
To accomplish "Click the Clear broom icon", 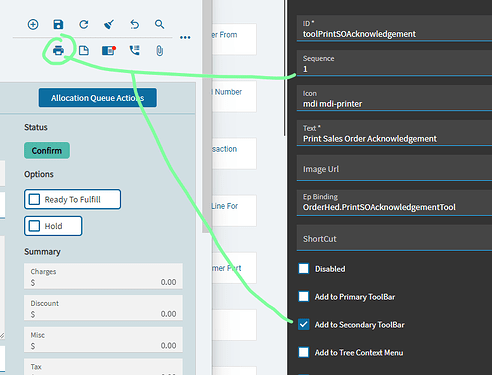I will tap(109, 24).
